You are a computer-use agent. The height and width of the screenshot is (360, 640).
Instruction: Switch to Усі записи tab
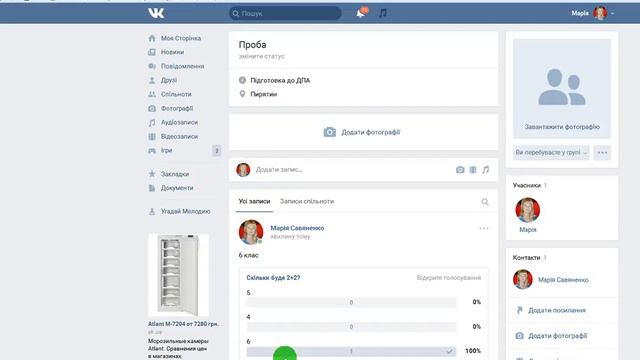pyautogui.click(x=254, y=201)
